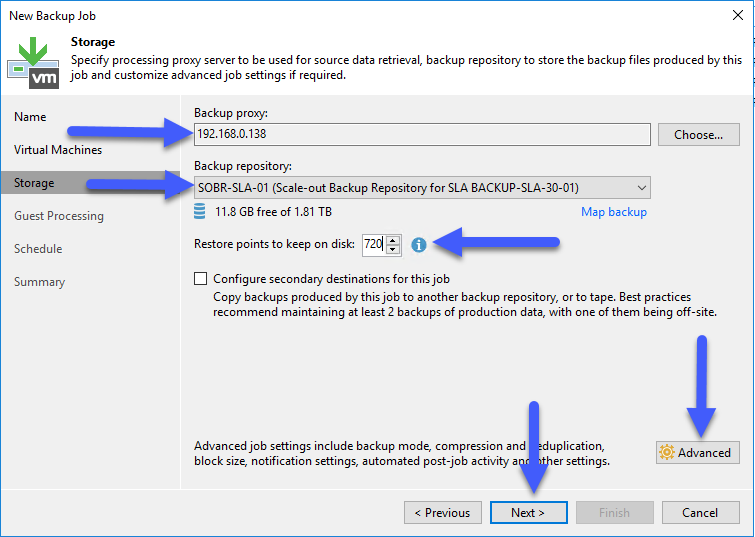Click the < Previous button
The width and height of the screenshot is (755, 537).
pos(443,512)
